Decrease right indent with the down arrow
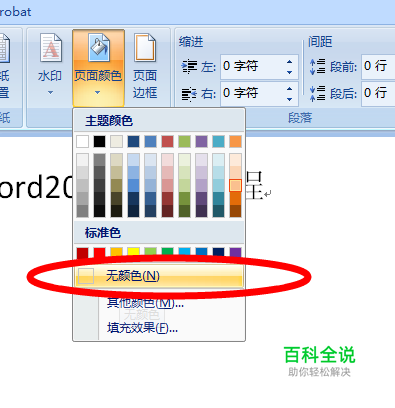Viewport: 395px width, 408px height. coord(289,99)
